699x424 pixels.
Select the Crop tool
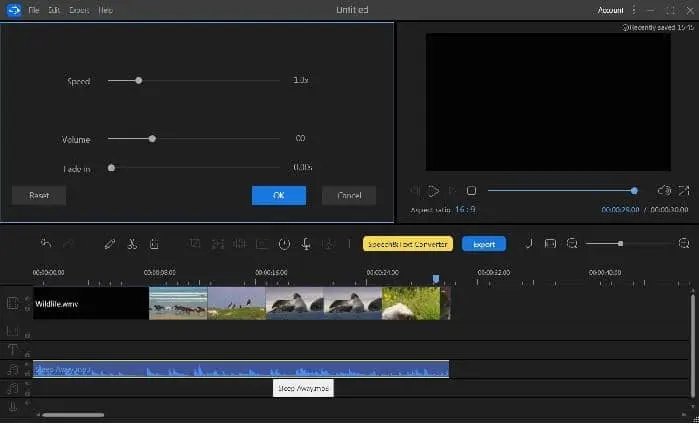(195, 243)
